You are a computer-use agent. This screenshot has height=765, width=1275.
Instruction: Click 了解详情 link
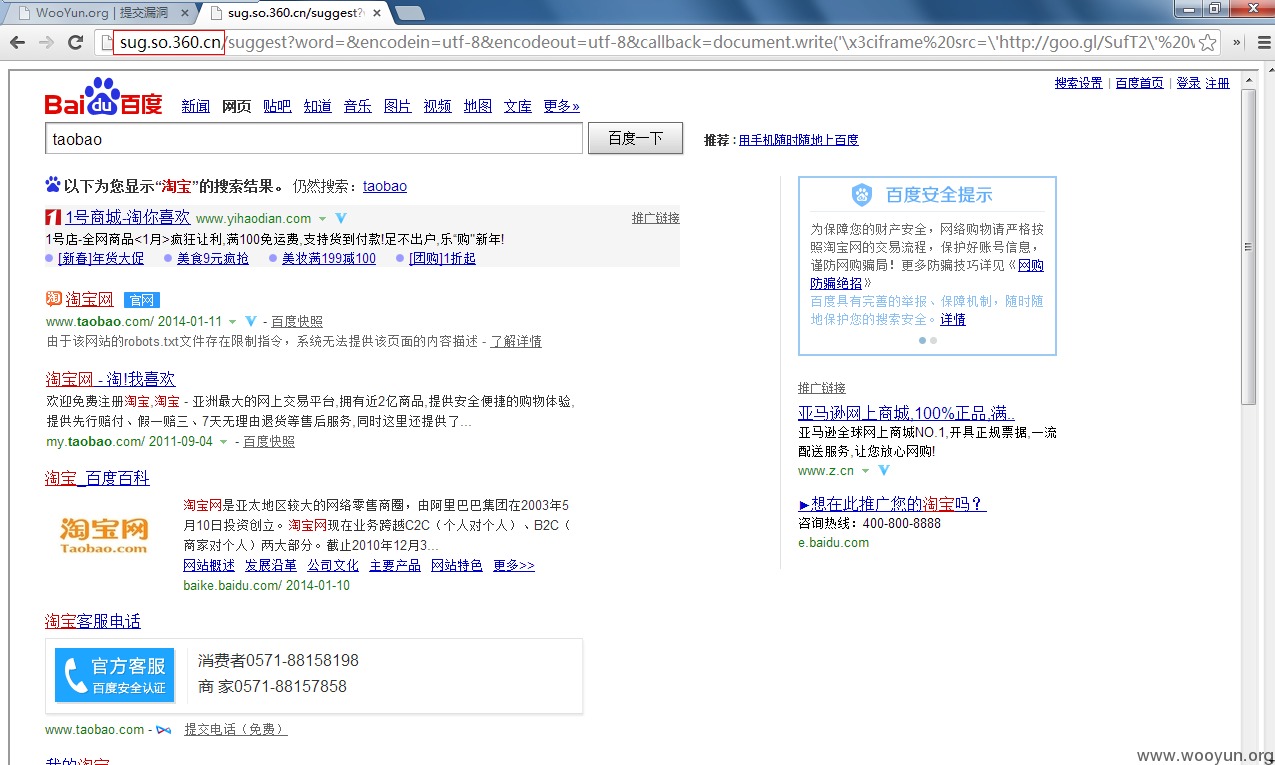click(516, 341)
